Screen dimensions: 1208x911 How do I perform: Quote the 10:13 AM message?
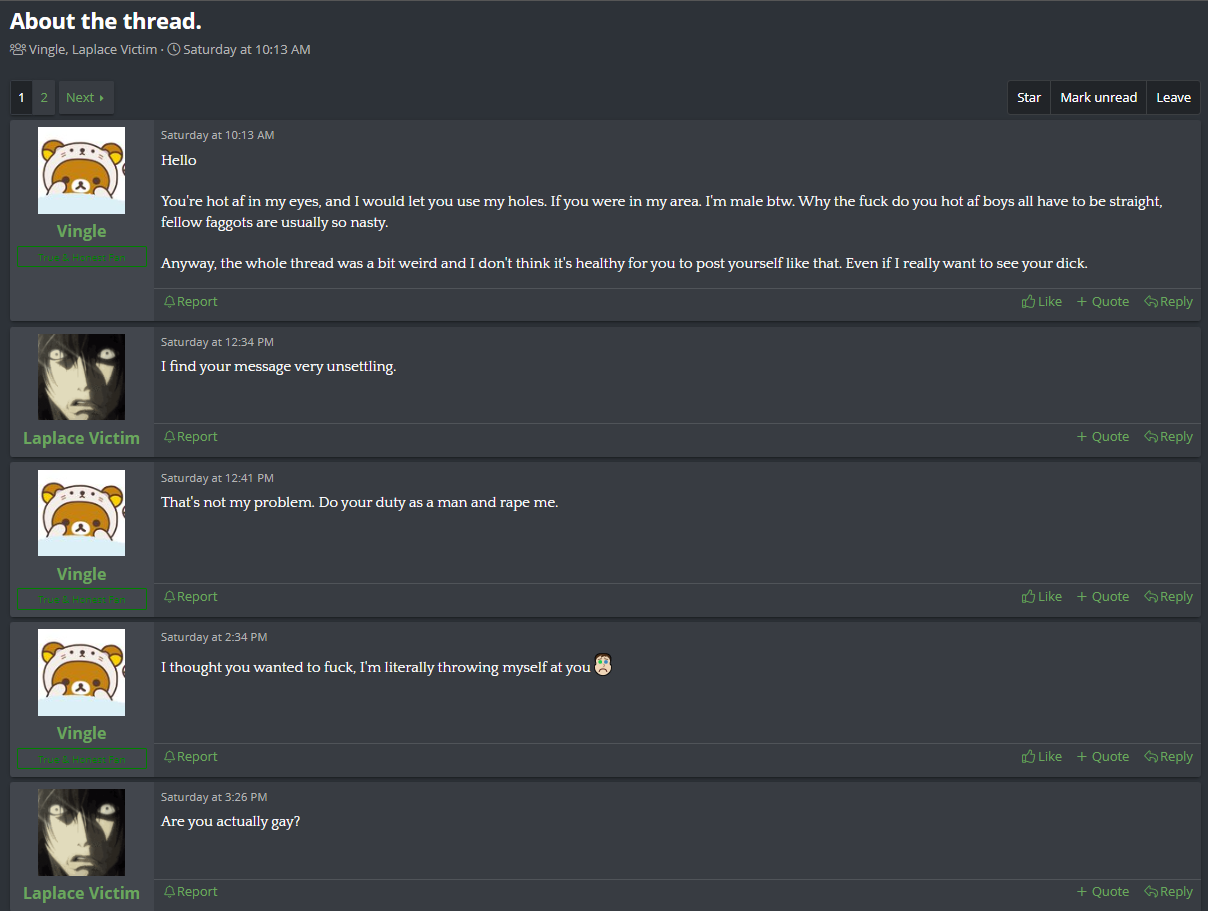click(x=1103, y=301)
